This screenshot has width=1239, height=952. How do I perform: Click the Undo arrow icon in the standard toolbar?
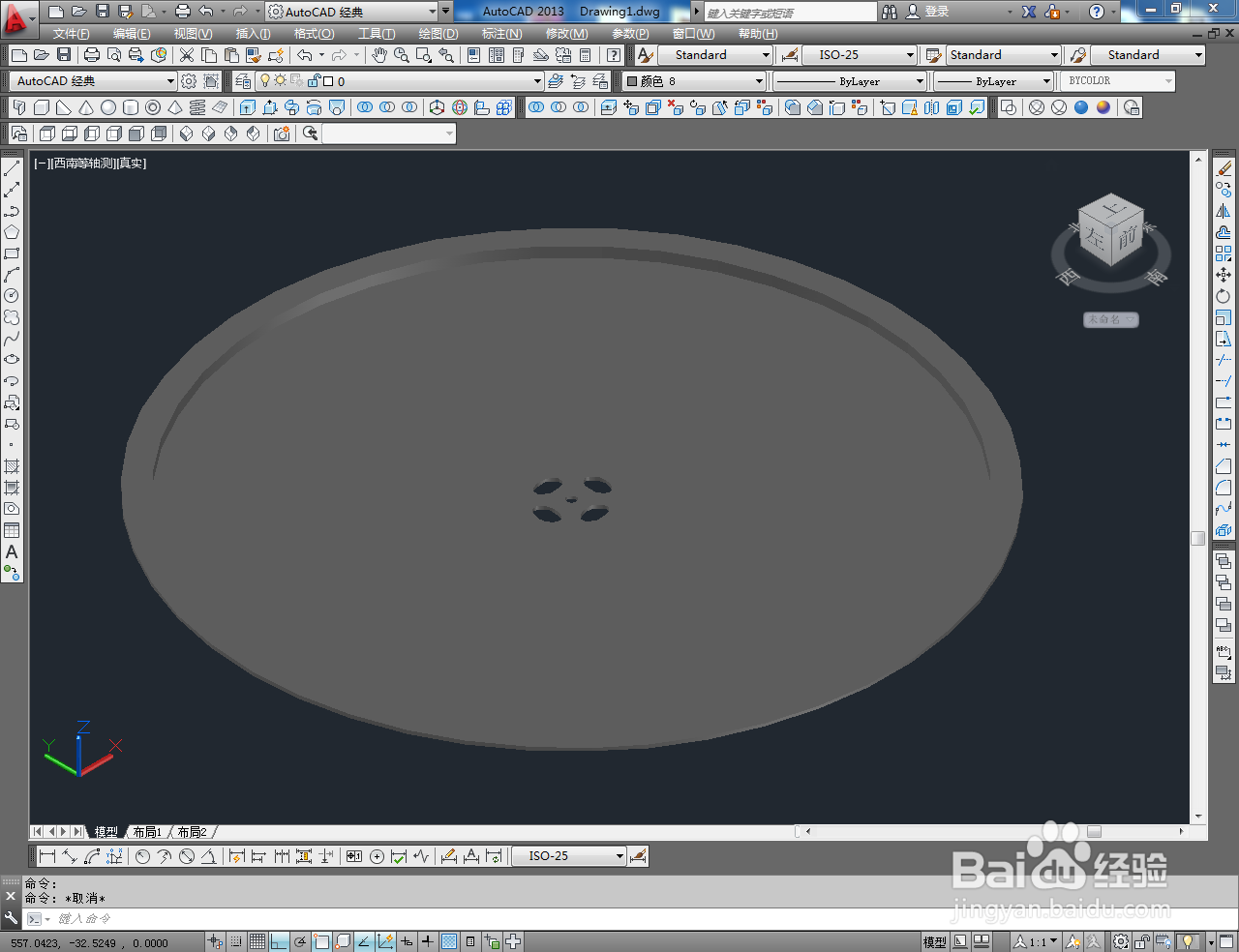coord(305,55)
